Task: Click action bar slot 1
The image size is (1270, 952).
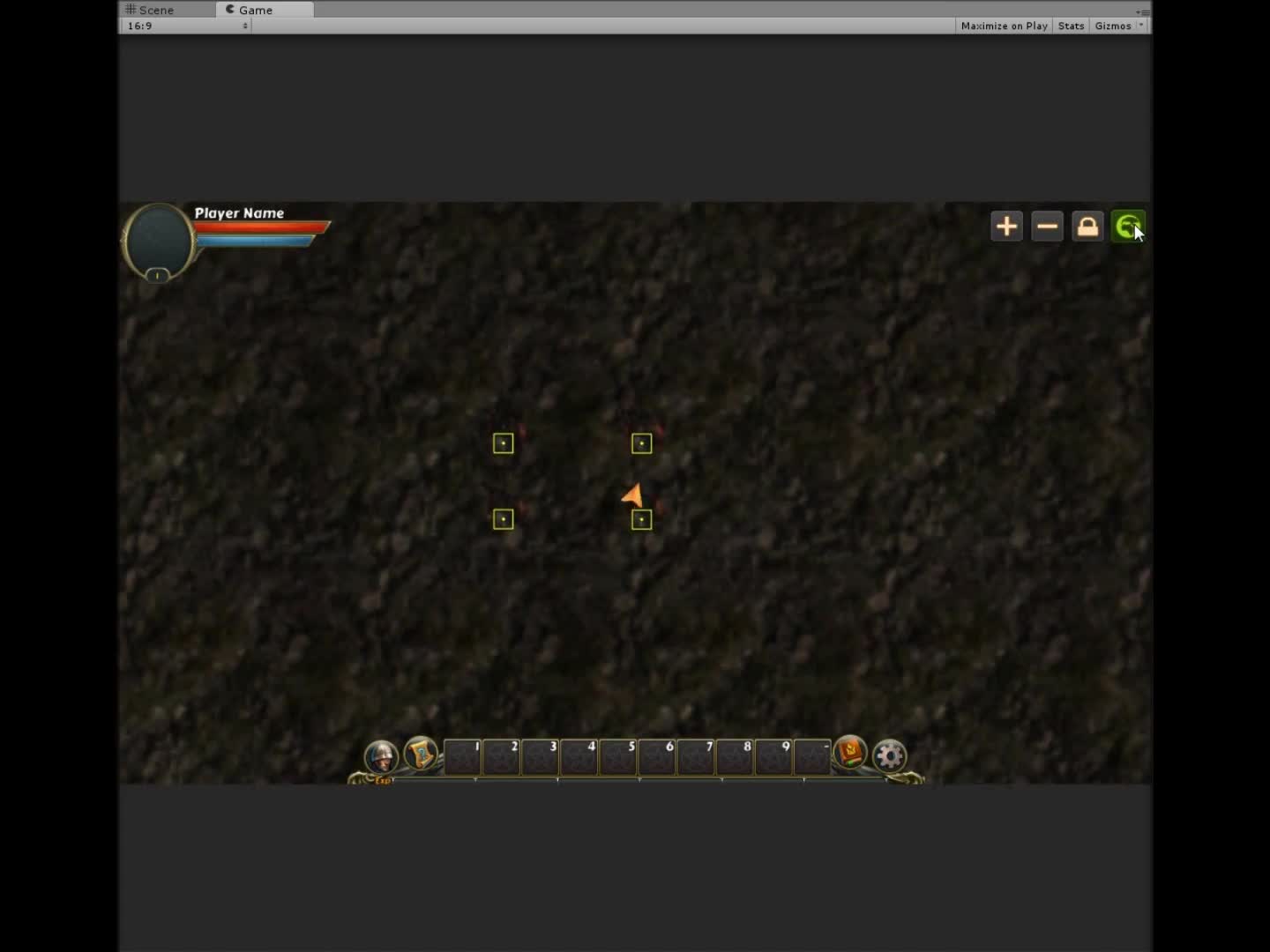Action: coord(463,757)
